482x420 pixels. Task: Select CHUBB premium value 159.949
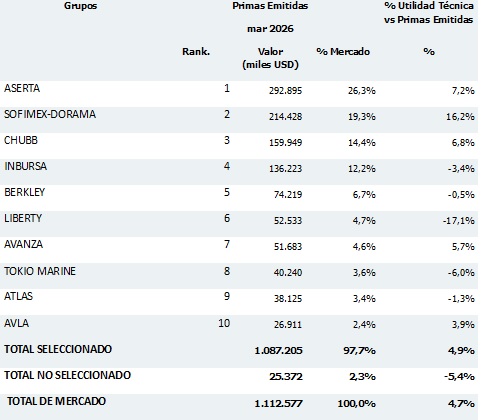pos(286,143)
